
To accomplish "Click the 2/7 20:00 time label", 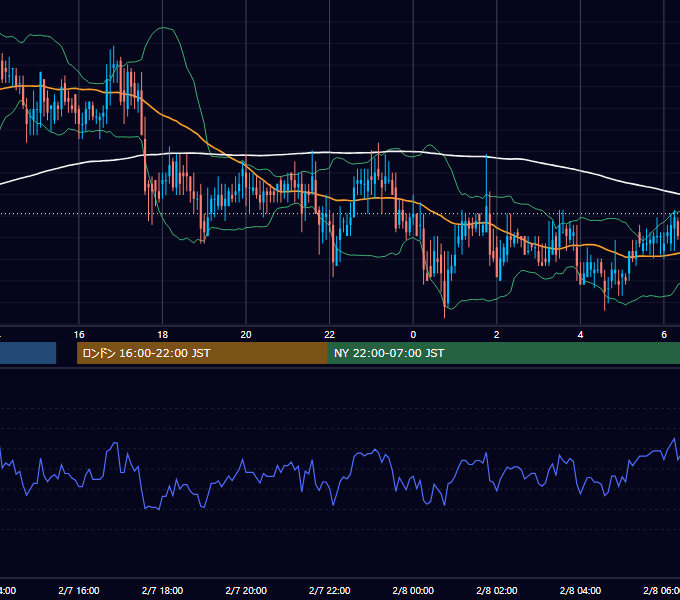I will pyautogui.click(x=246, y=590).
